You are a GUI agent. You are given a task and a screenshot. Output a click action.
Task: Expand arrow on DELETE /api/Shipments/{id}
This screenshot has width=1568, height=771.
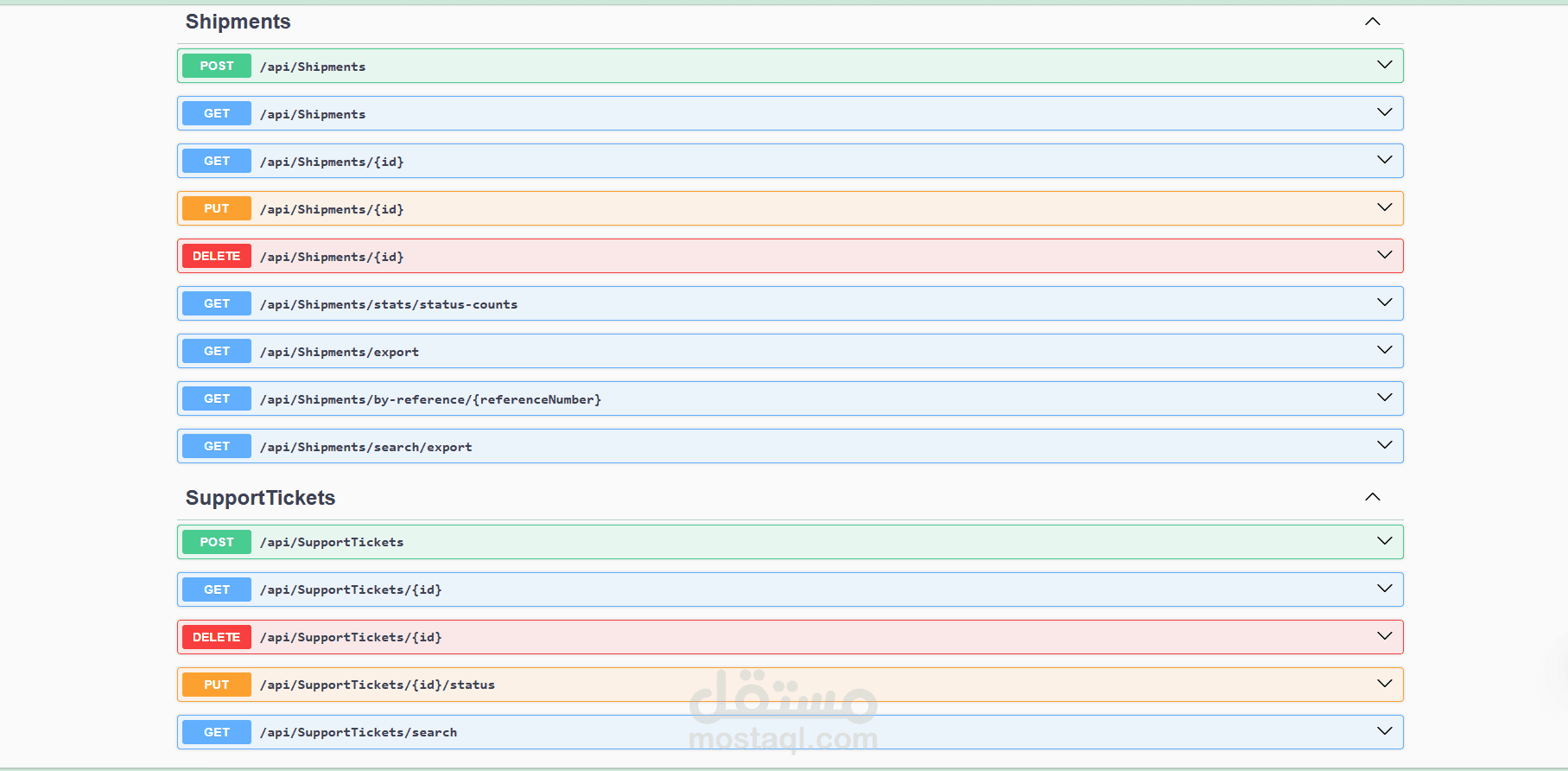click(1384, 255)
